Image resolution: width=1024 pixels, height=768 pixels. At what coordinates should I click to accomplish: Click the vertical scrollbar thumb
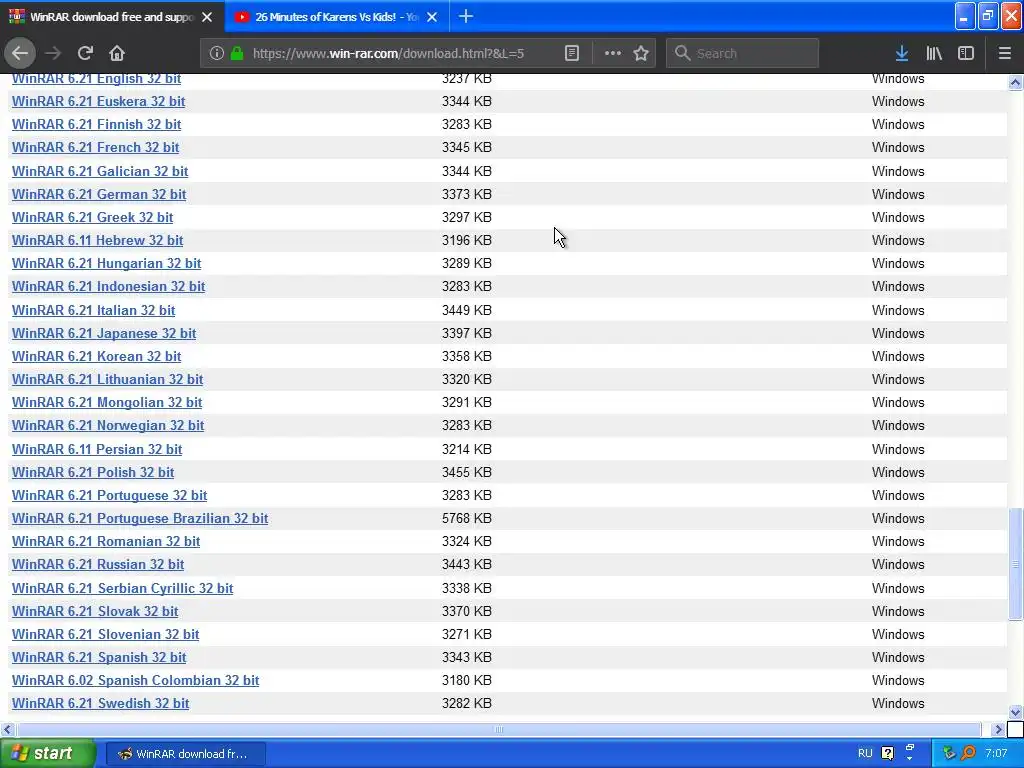1015,564
